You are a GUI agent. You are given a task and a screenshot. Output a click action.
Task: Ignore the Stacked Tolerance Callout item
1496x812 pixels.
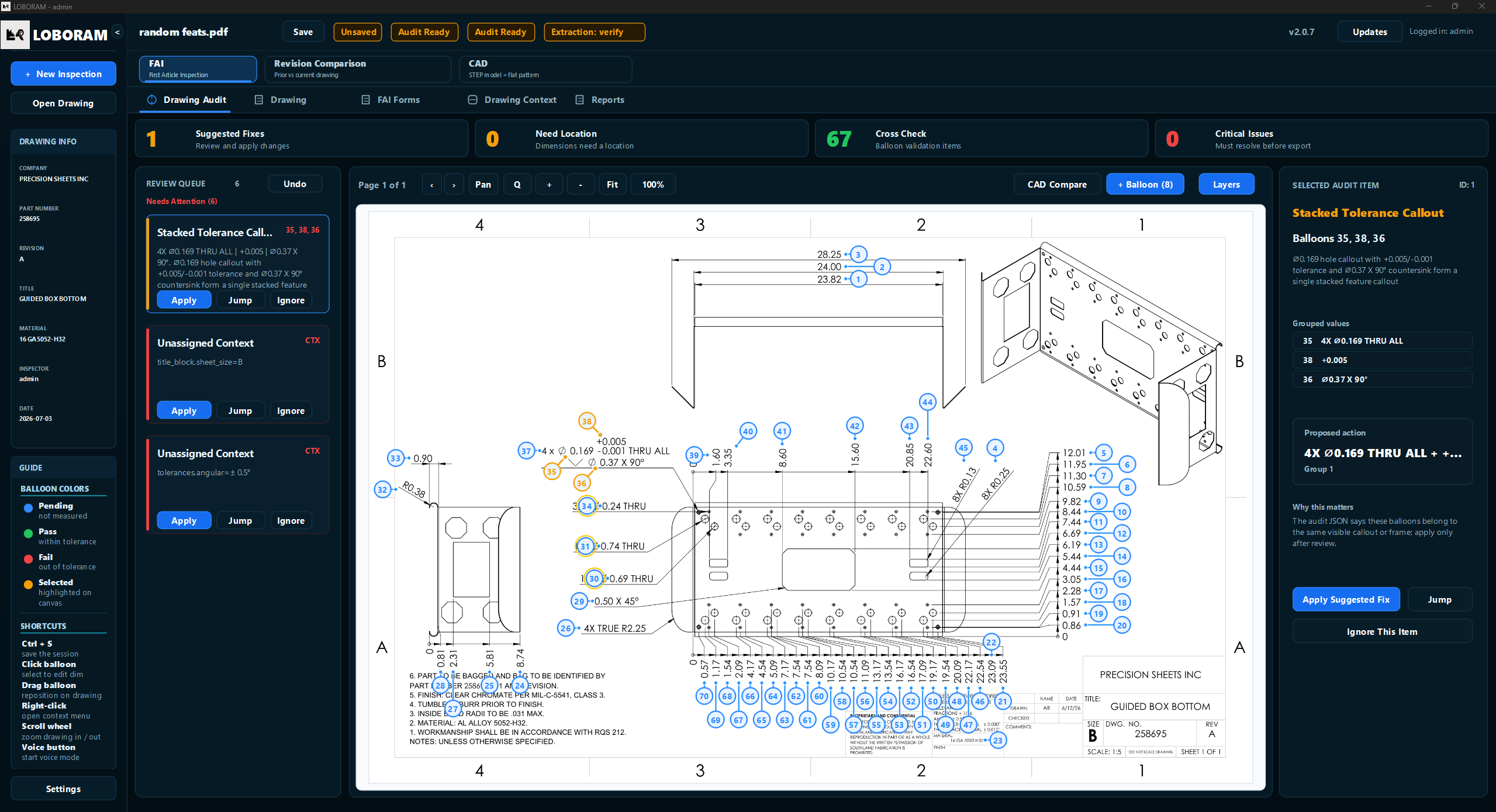click(291, 300)
